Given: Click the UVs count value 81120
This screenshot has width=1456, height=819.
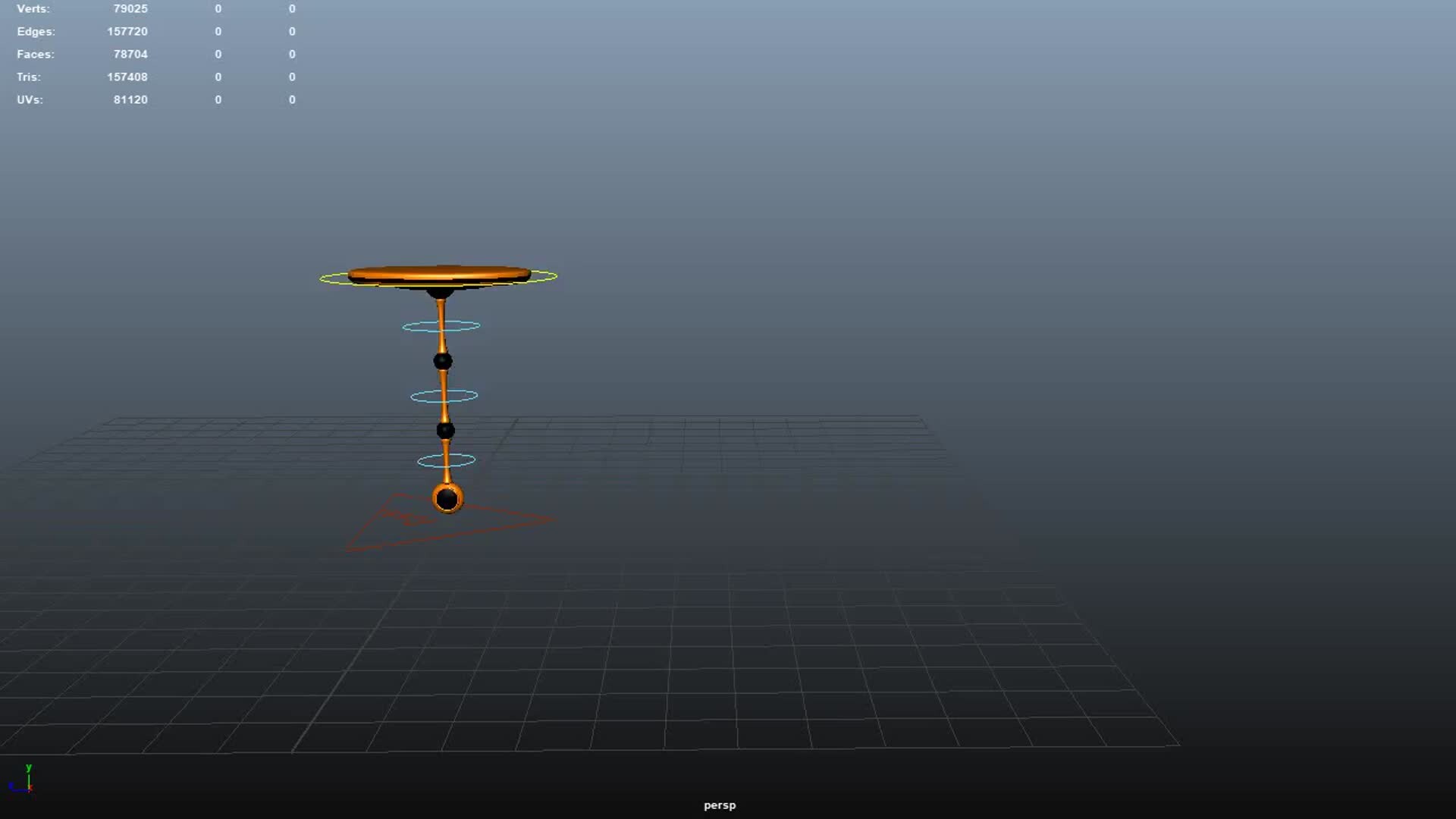Looking at the screenshot, I should (x=130, y=99).
